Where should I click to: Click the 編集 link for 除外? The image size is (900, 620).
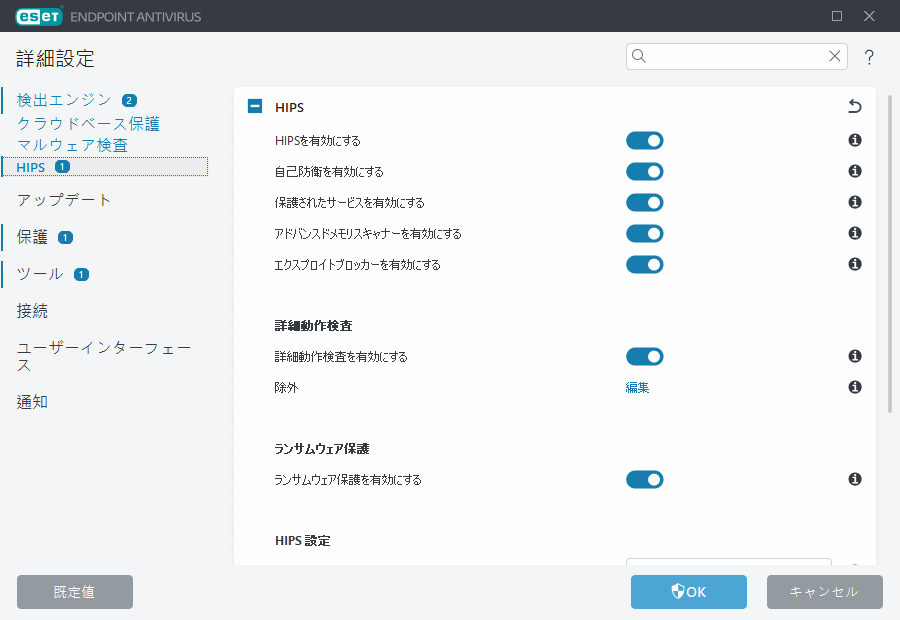click(637, 387)
